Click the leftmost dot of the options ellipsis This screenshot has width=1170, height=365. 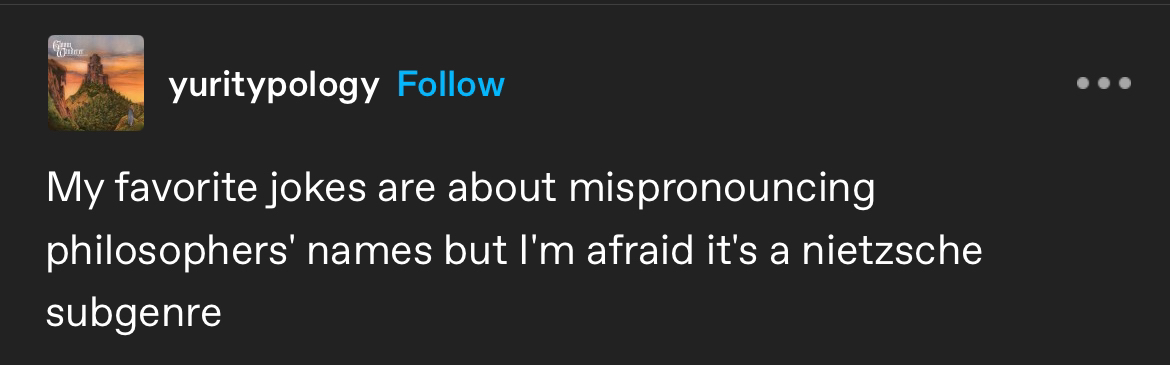click(1083, 83)
